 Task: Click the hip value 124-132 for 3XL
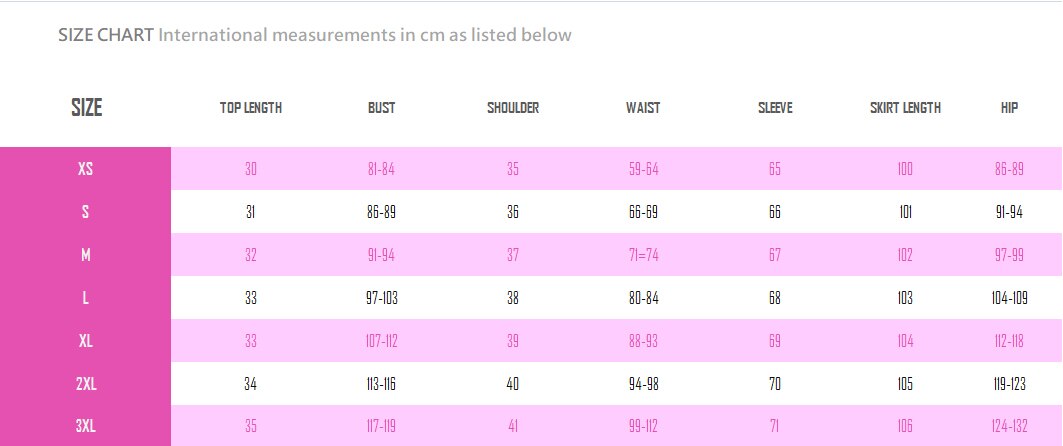click(x=1009, y=427)
